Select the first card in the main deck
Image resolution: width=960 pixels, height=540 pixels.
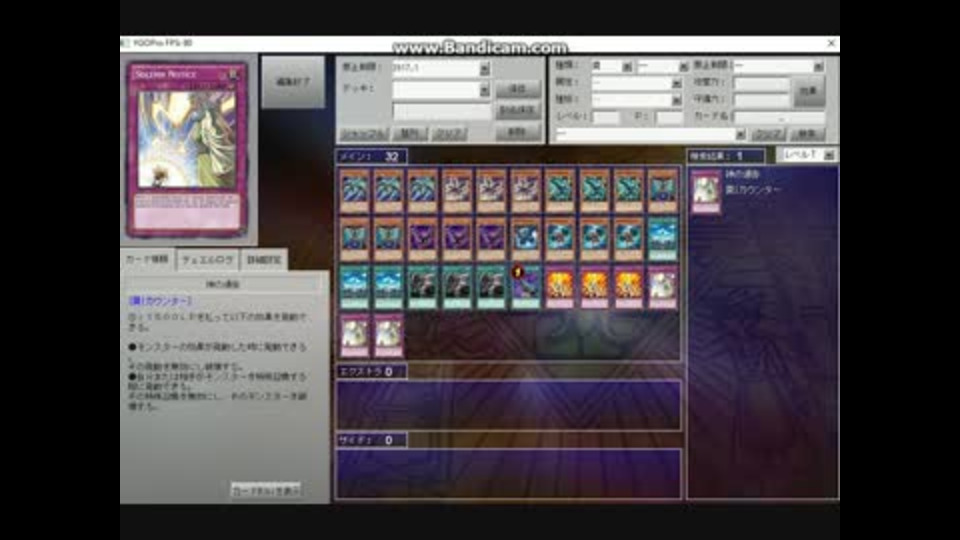coord(355,190)
